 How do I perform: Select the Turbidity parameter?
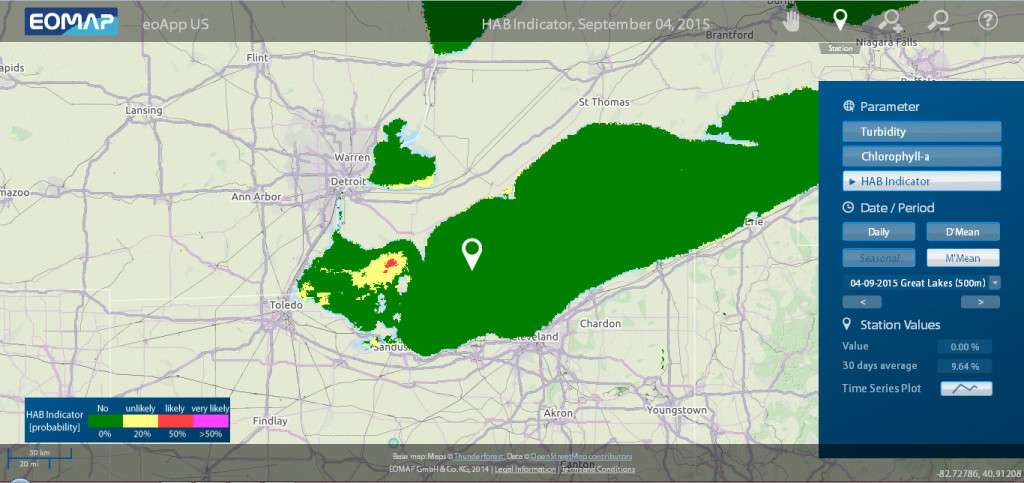coord(921,131)
